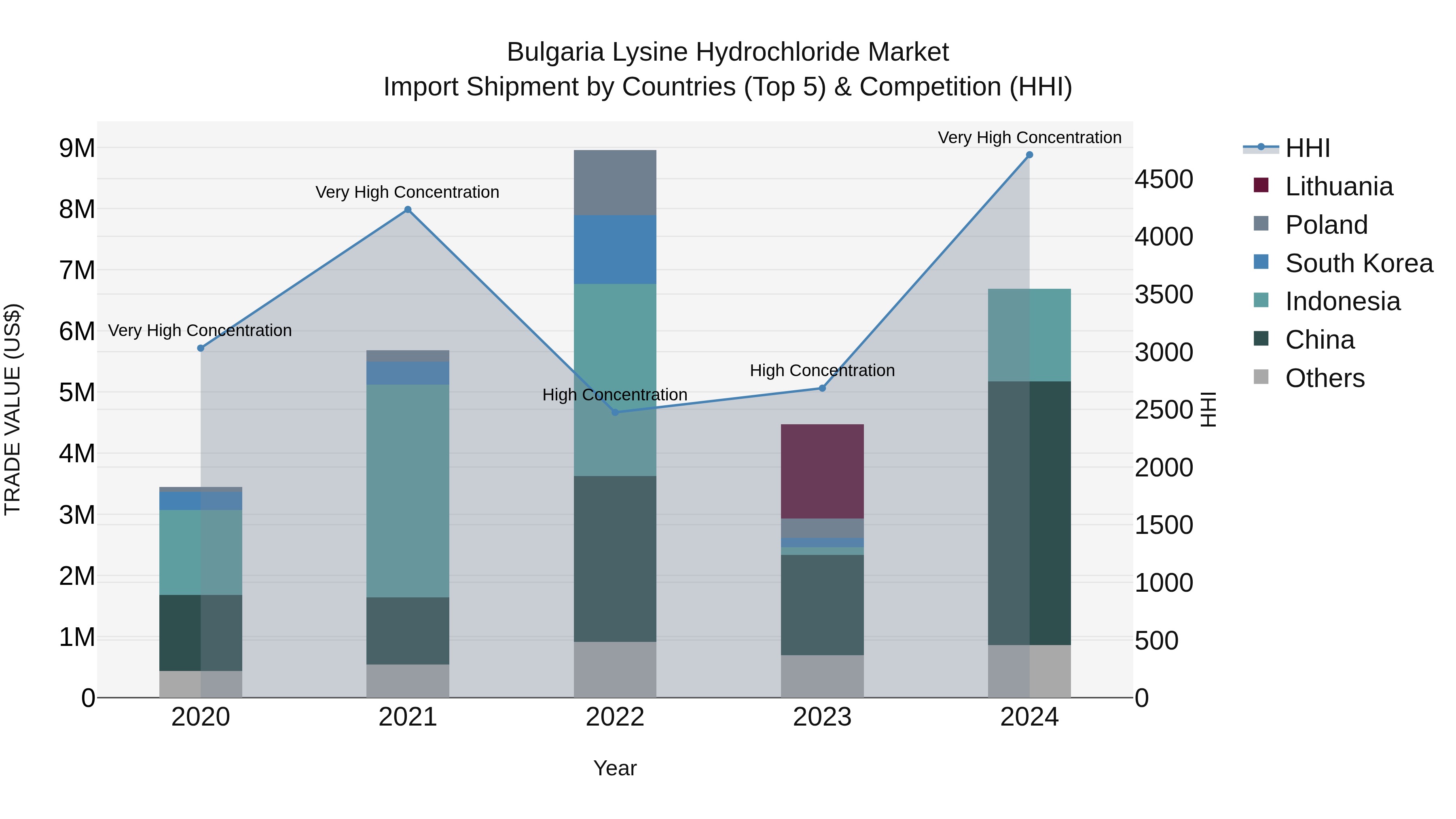1456x819 pixels.
Task: Click the 'High Concentration' label near 2022
Action: tap(615, 394)
